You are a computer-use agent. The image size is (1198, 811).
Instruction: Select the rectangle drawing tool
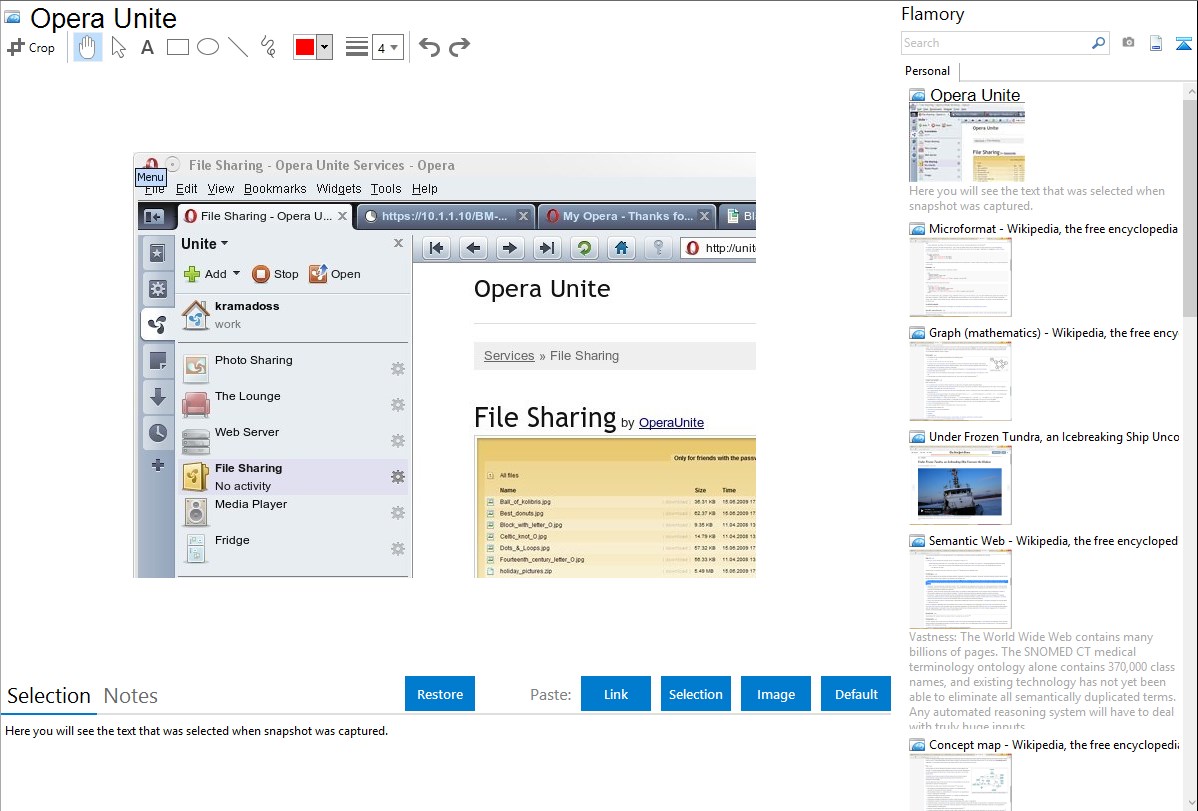pos(178,47)
